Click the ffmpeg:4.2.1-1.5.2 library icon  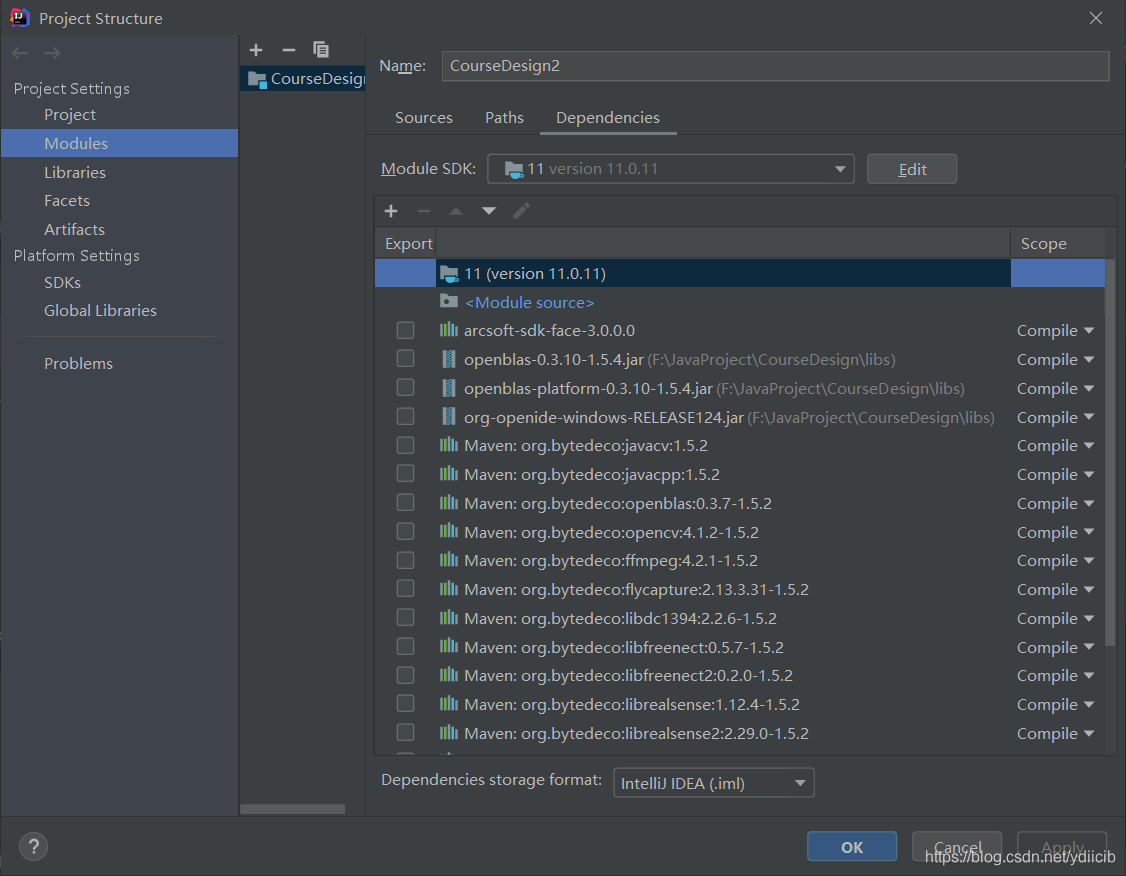[x=449, y=560]
